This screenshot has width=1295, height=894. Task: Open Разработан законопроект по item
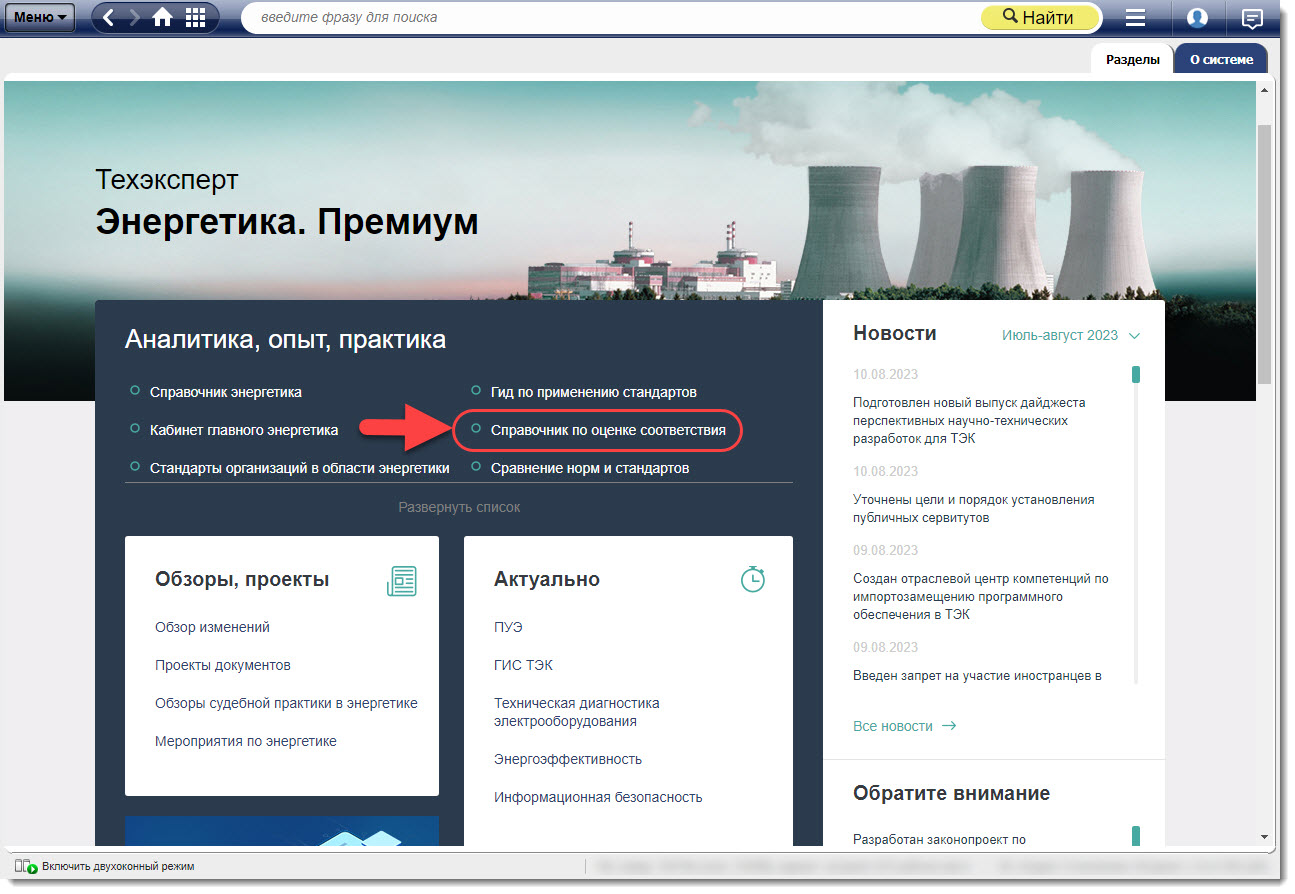pyautogui.click(x=939, y=839)
